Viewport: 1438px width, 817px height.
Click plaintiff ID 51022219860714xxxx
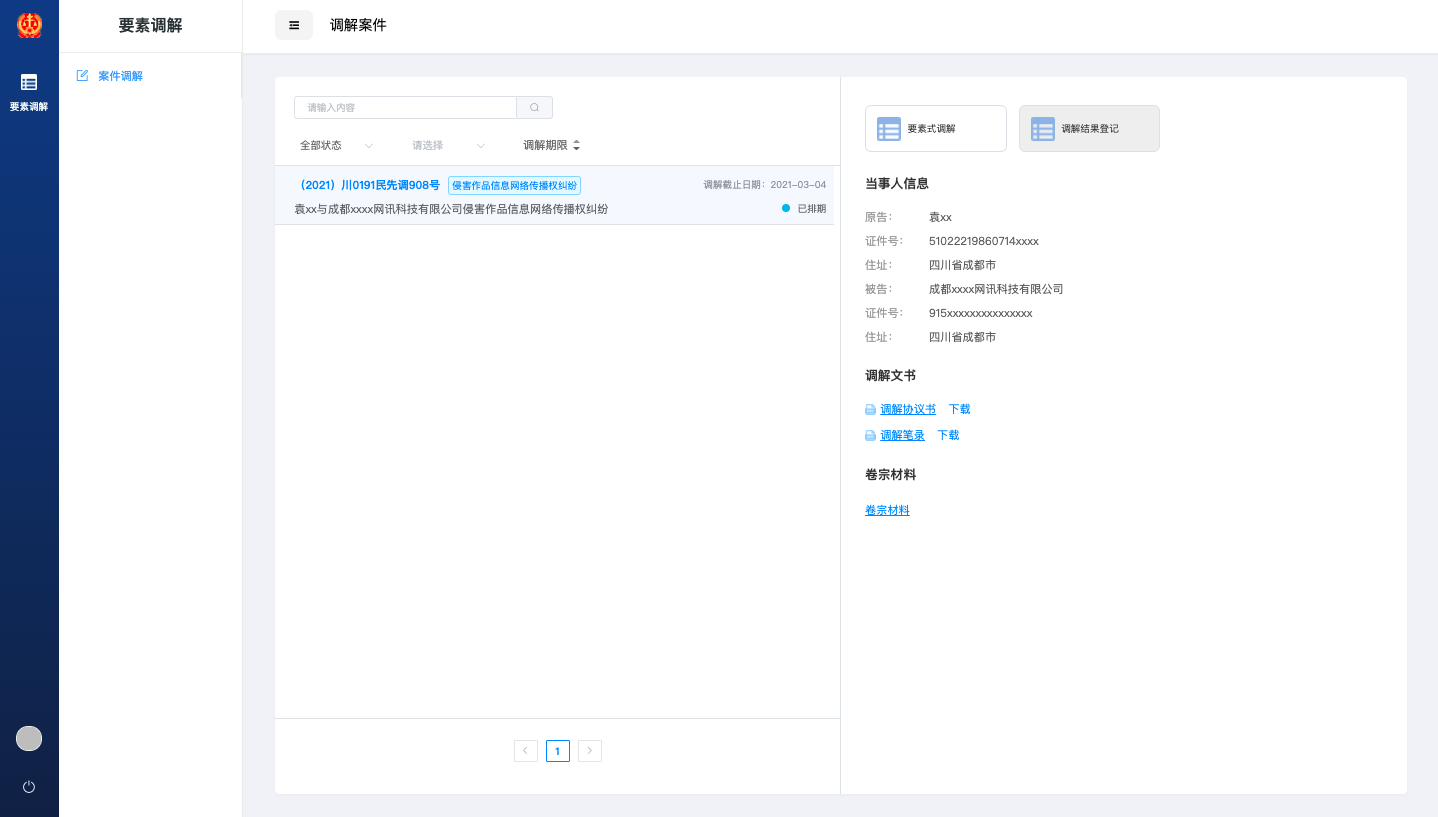(x=984, y=241)
